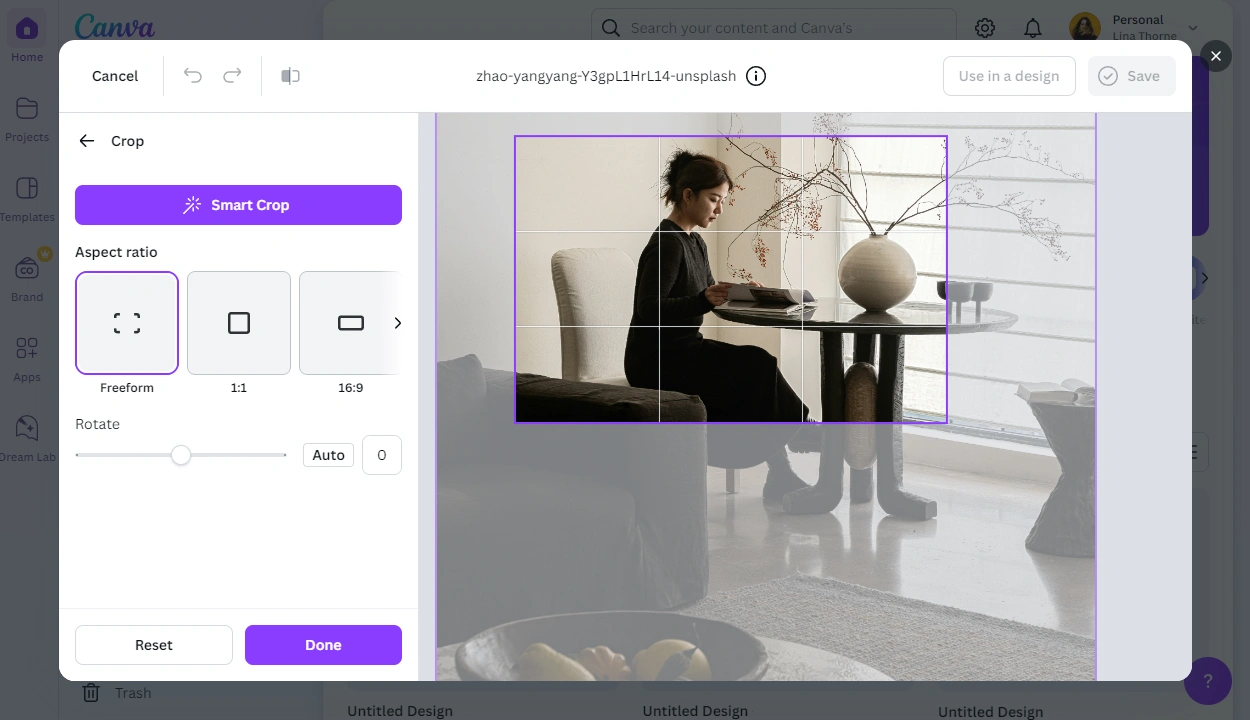
Task: Click the rotation value input field
Action: pyautogui.click(x=382, y=455)
